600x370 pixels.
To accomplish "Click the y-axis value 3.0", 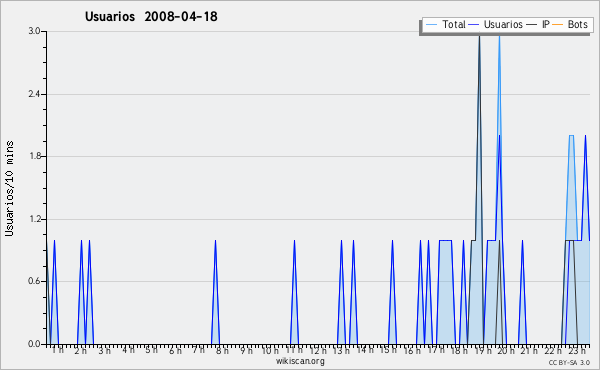I will coord(34,31).
